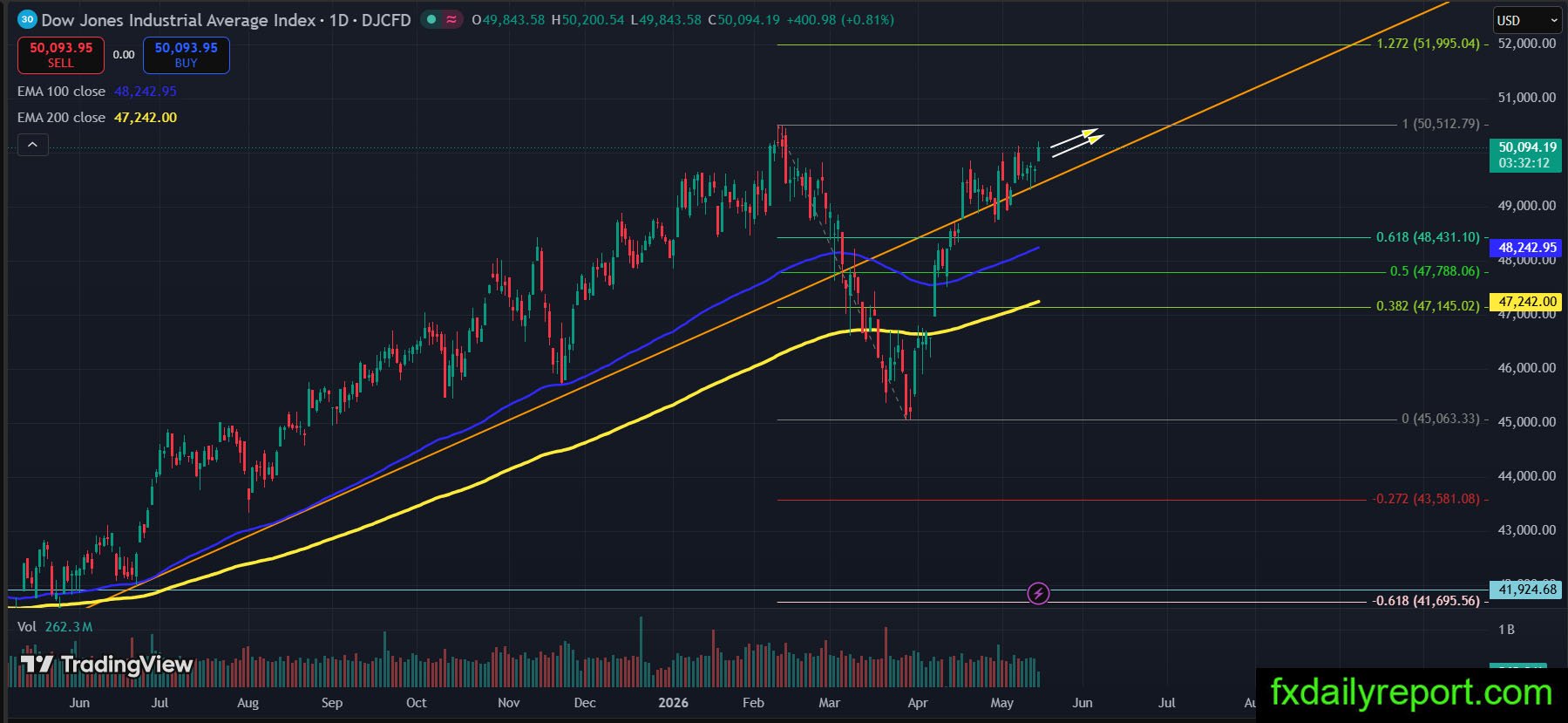Click the 46,000.00 price scale label
Viewport: 1568px width, 723px height.
[1526, 368]
